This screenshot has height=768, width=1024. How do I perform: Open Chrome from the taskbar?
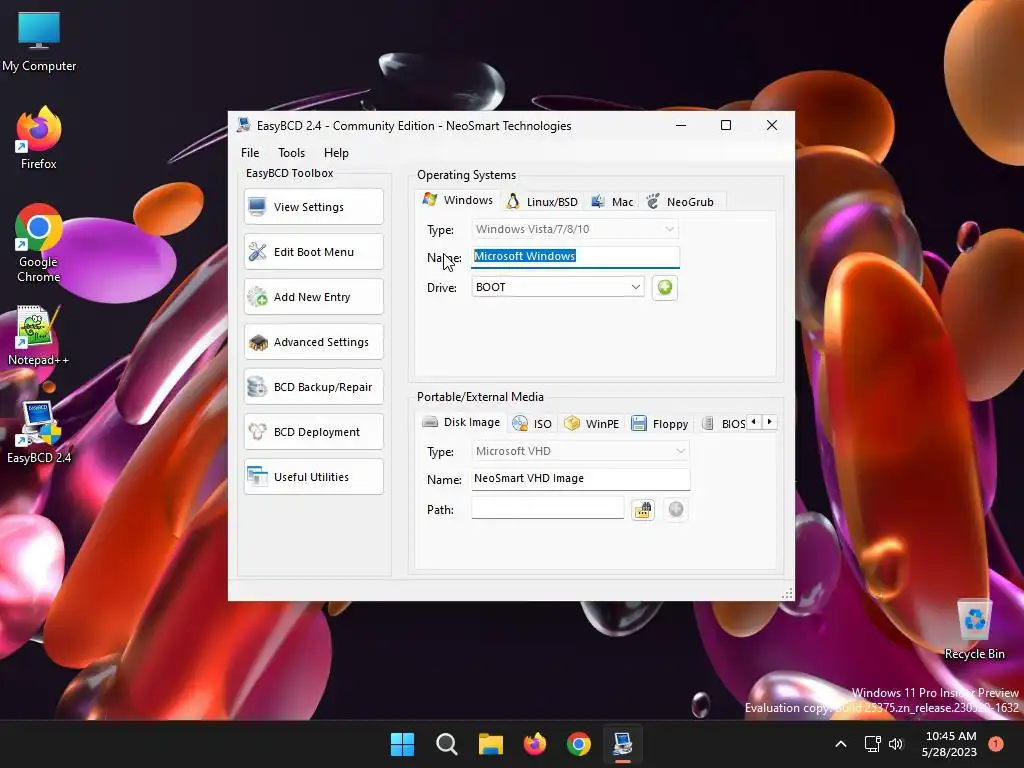click(579, 744)
